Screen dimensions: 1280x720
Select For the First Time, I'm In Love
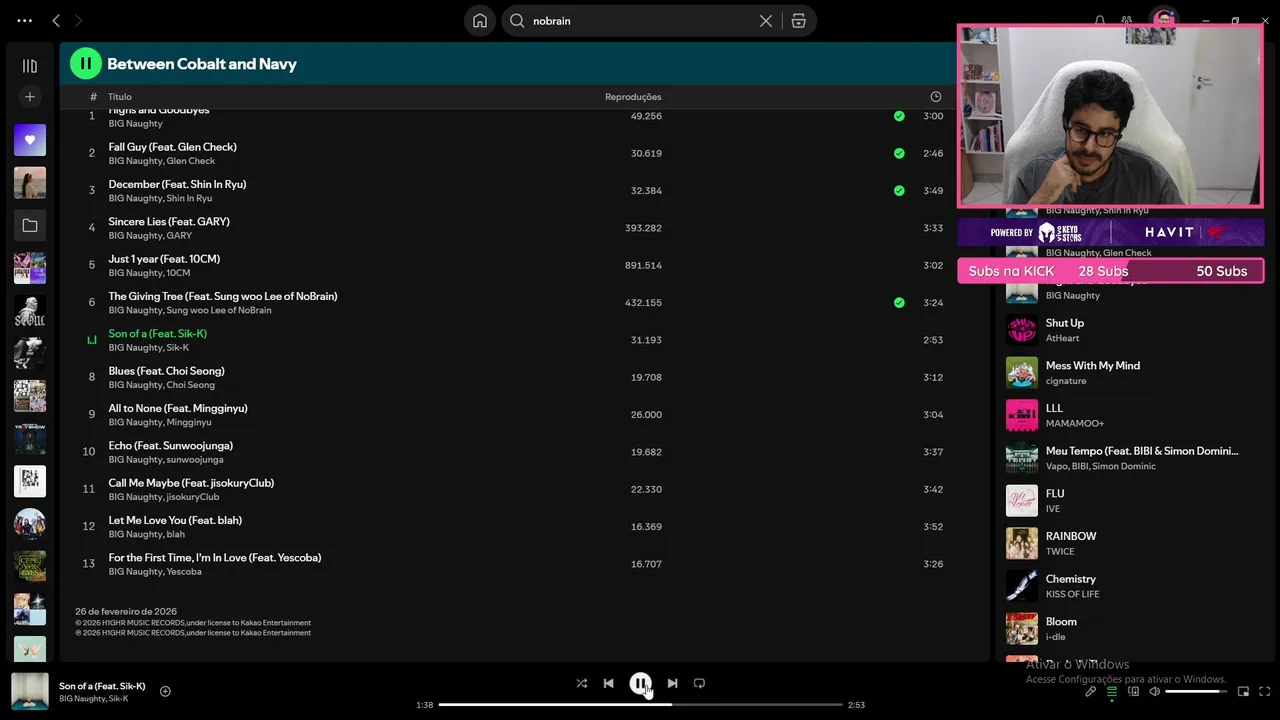click(215, 558)
